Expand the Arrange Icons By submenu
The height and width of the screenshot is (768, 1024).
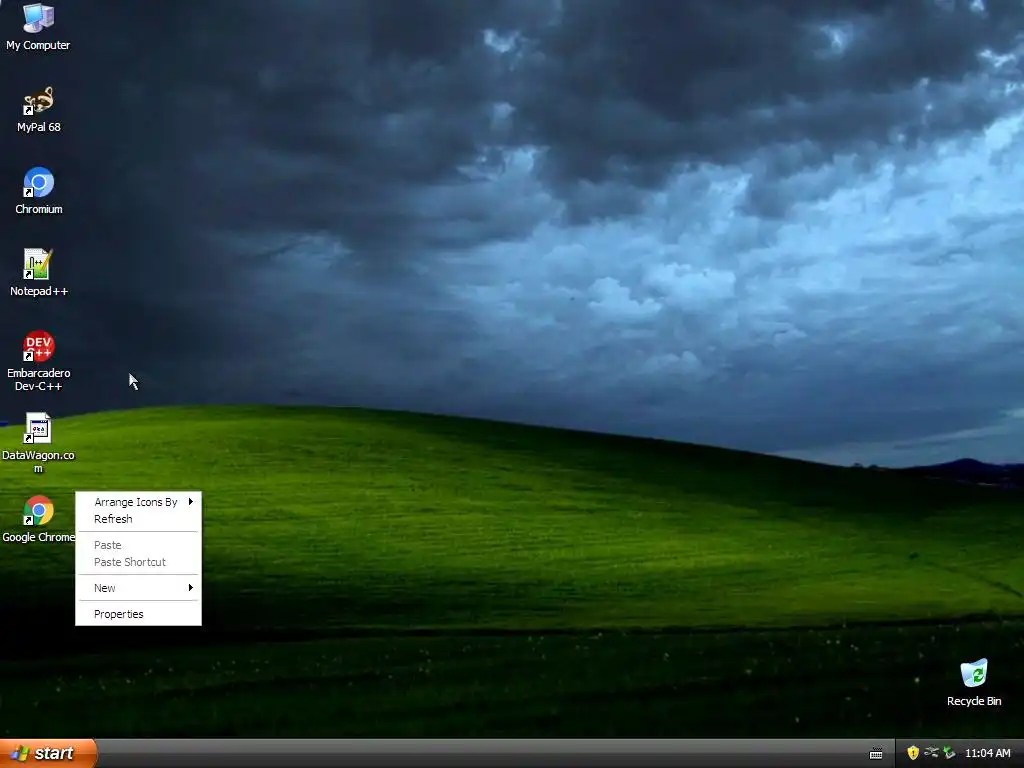coord(138,502)
